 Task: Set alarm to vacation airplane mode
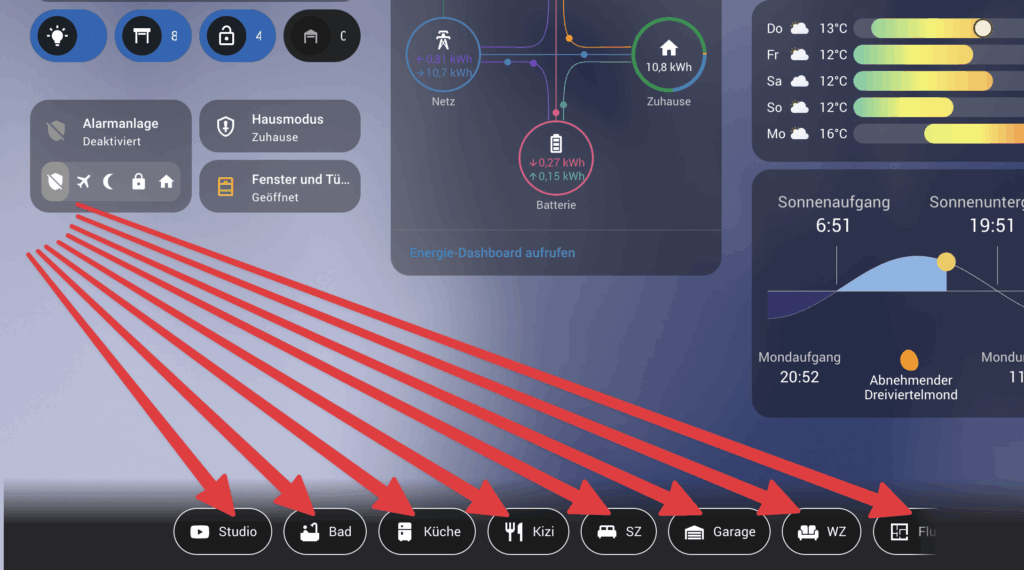(x=83, y=181)
